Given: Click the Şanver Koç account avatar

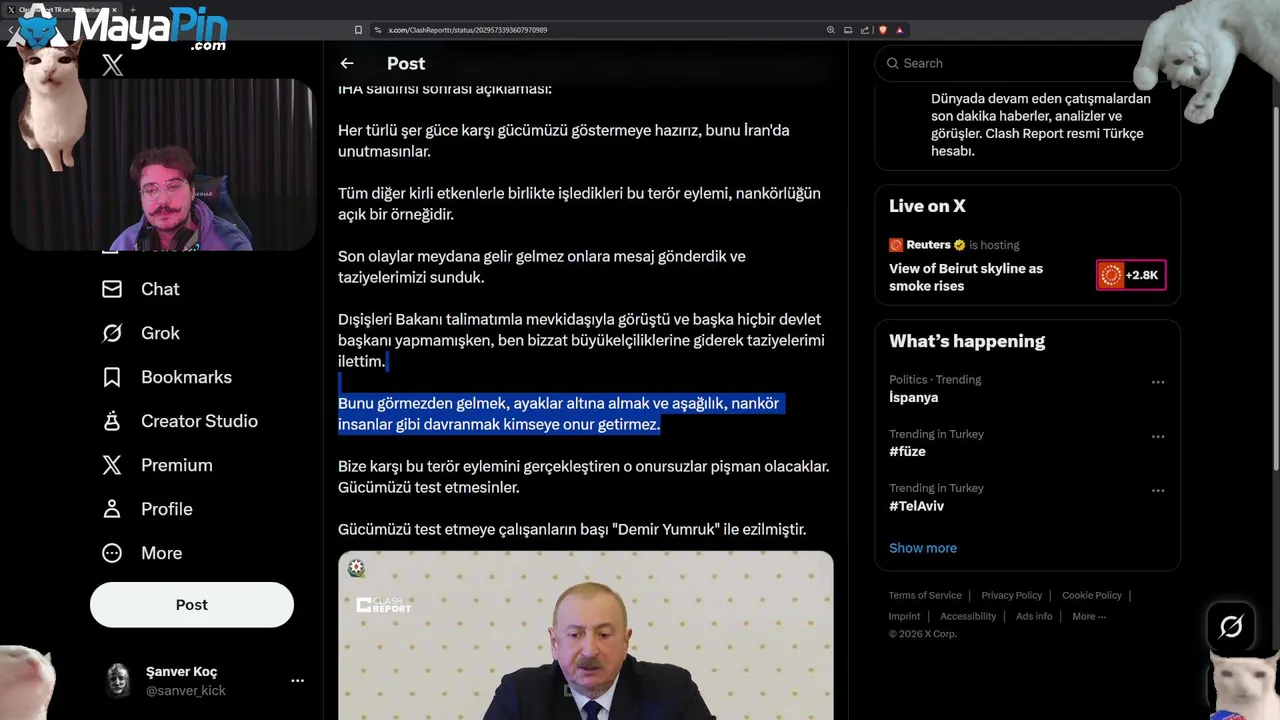Looking at the screenshot, I should point(119,680).
